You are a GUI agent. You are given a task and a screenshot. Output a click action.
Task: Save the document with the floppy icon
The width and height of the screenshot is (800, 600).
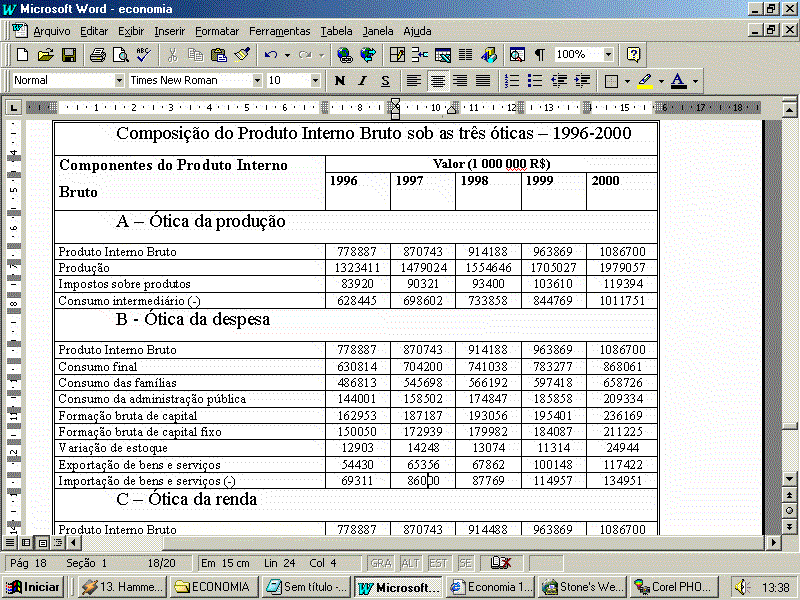68,55
